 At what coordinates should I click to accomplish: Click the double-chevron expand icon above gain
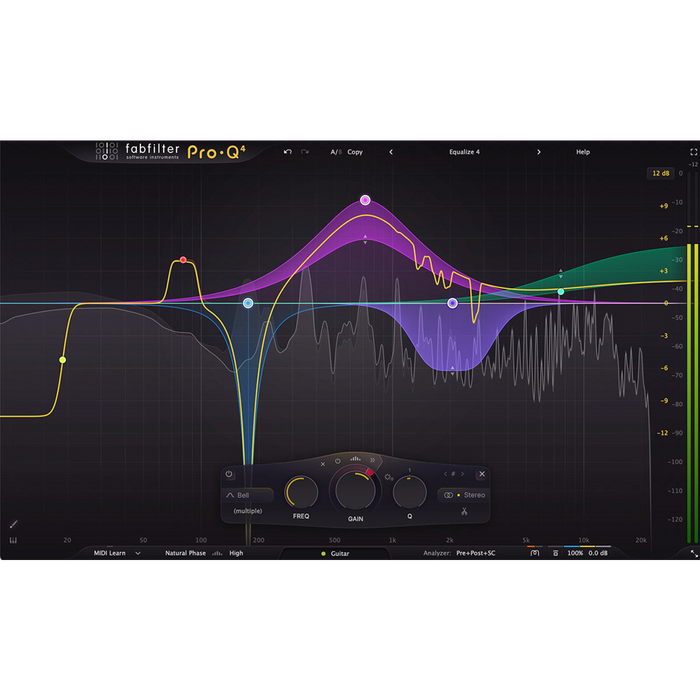click(x=373, y=460)
